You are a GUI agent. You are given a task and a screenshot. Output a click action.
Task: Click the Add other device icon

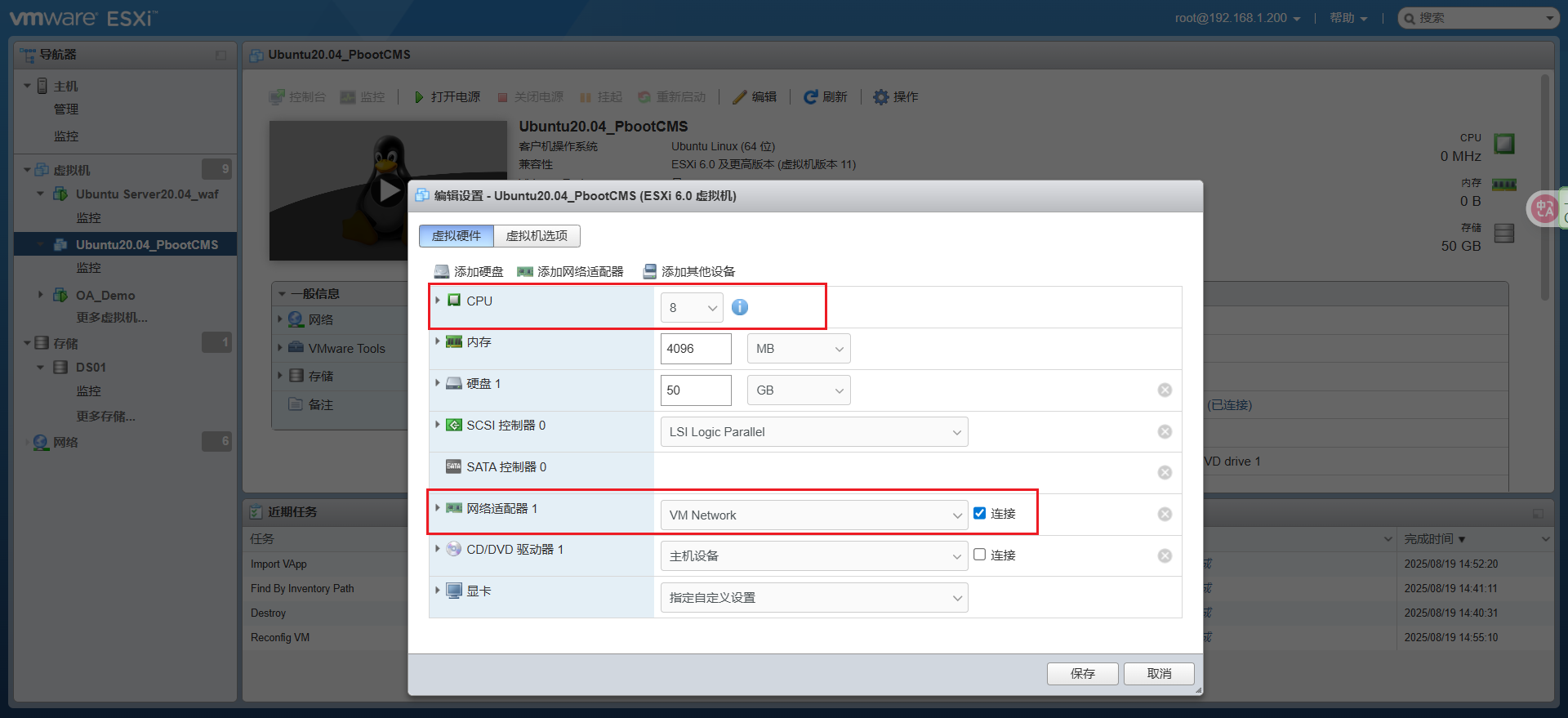(x=650, y=271)
